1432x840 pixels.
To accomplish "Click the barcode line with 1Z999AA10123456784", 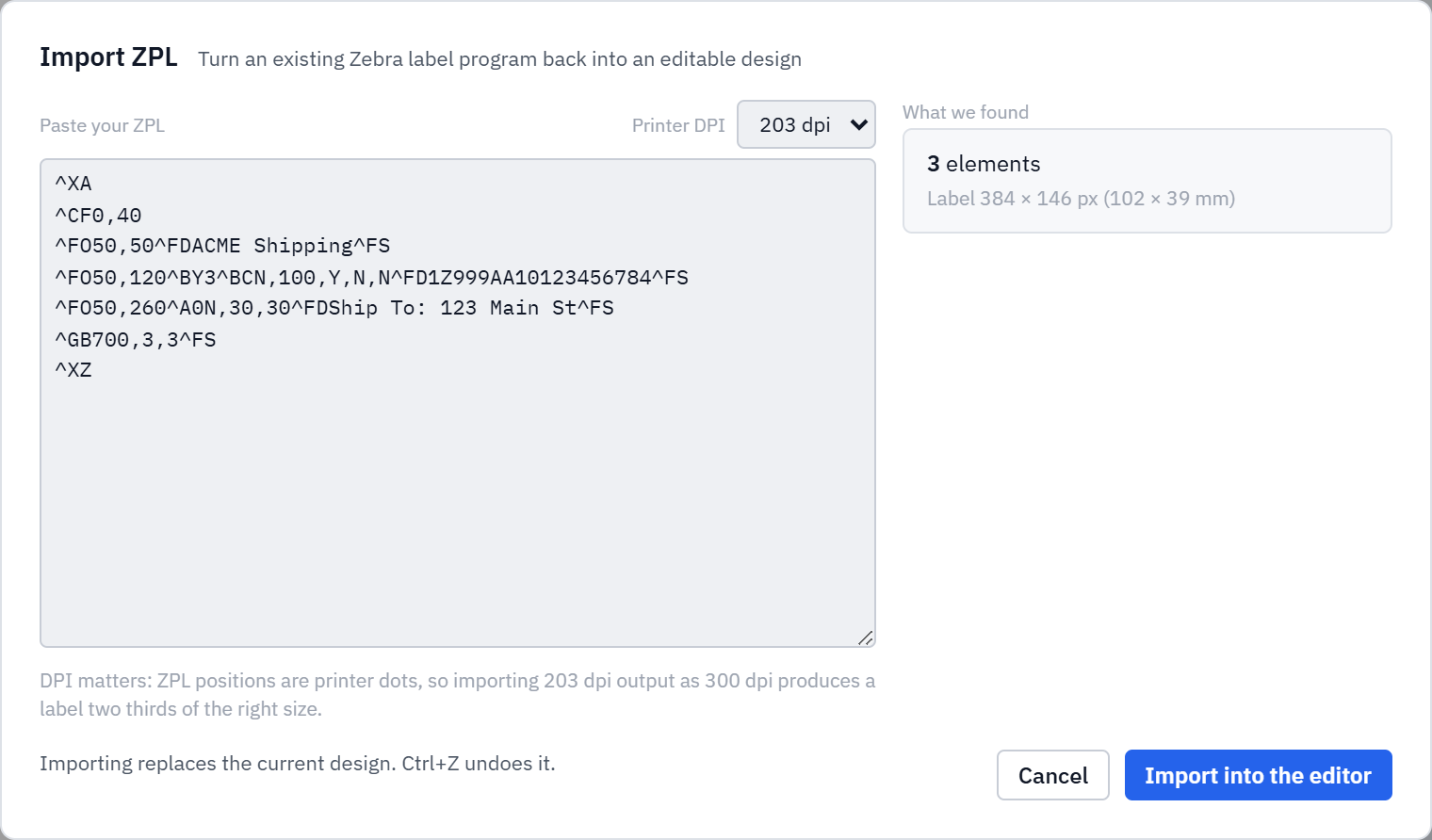I will tap(371, 277).
